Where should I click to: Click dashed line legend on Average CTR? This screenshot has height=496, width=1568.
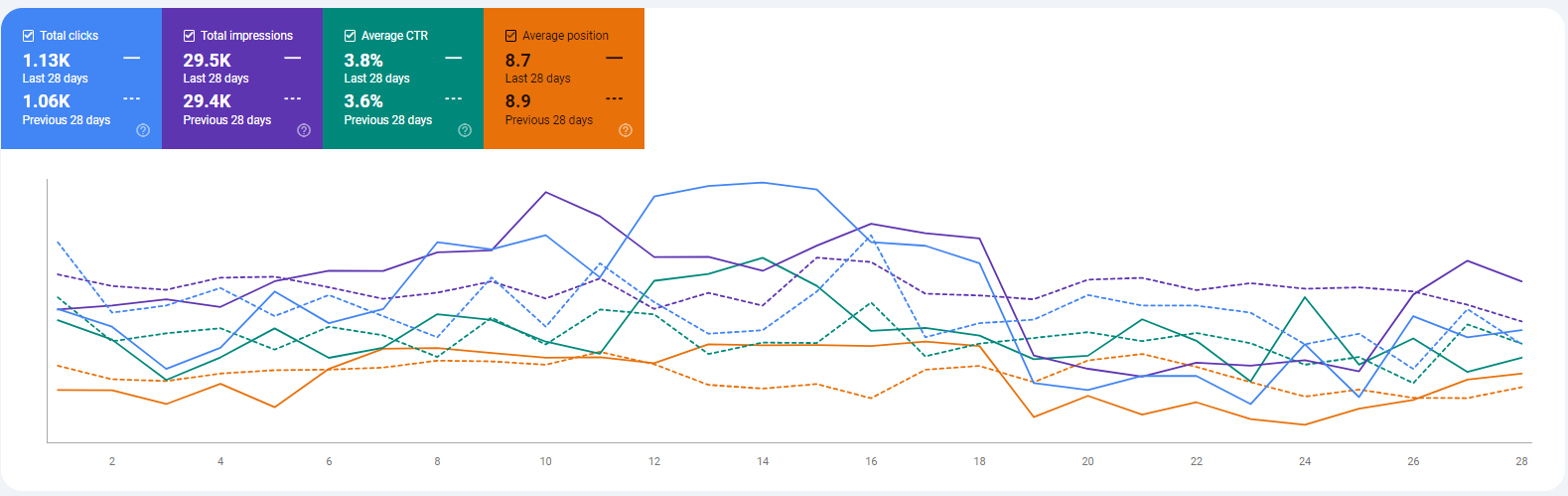(454, 98)
